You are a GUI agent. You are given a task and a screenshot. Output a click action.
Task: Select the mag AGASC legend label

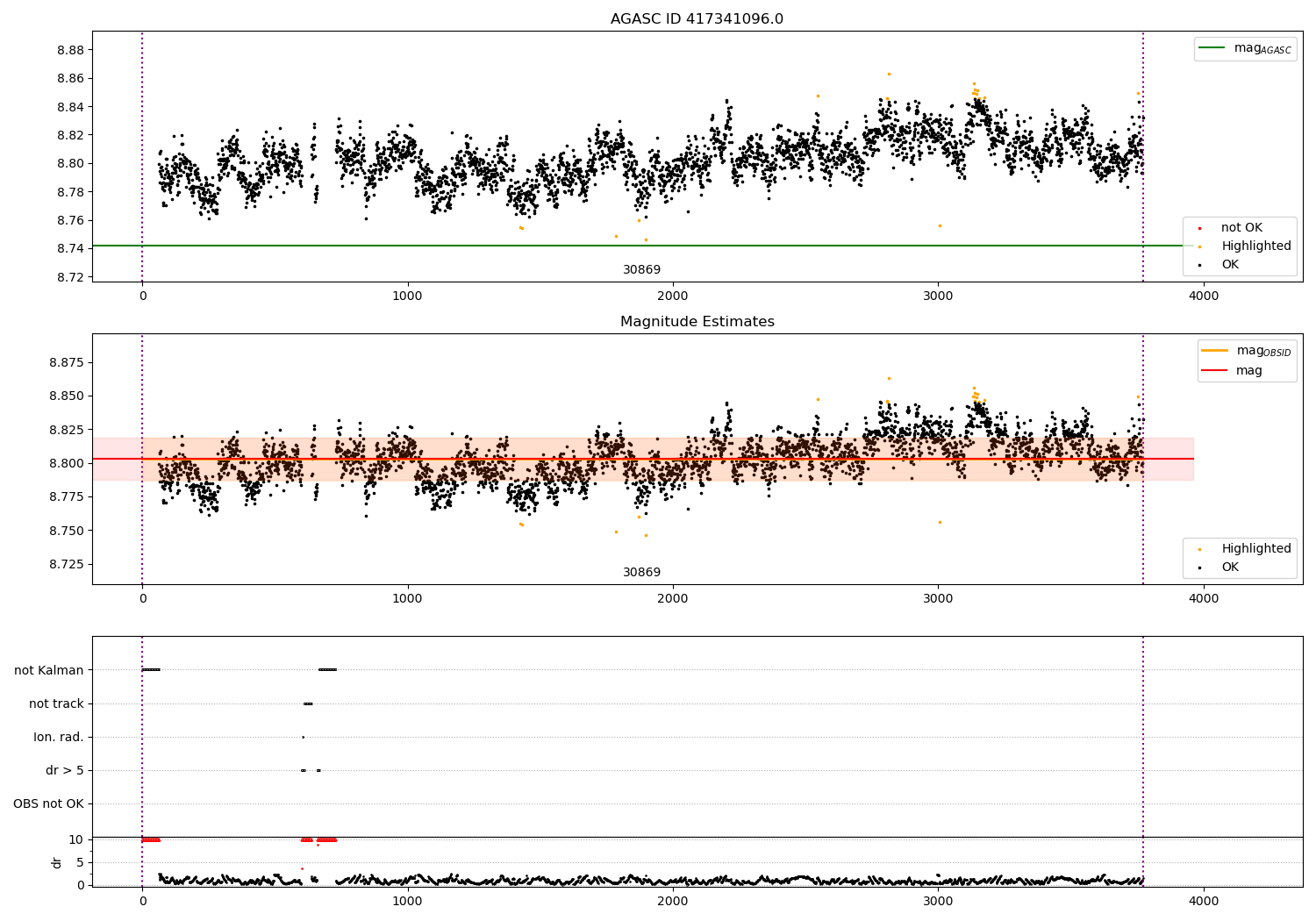pyautogui.click(x=1262, y=48)
